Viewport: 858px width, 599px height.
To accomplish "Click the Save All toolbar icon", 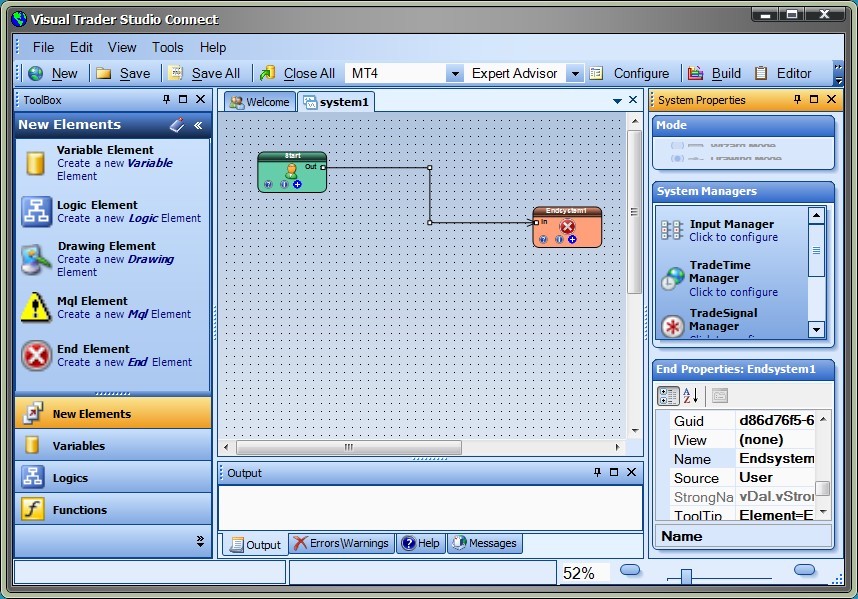I will pos(175,73).
